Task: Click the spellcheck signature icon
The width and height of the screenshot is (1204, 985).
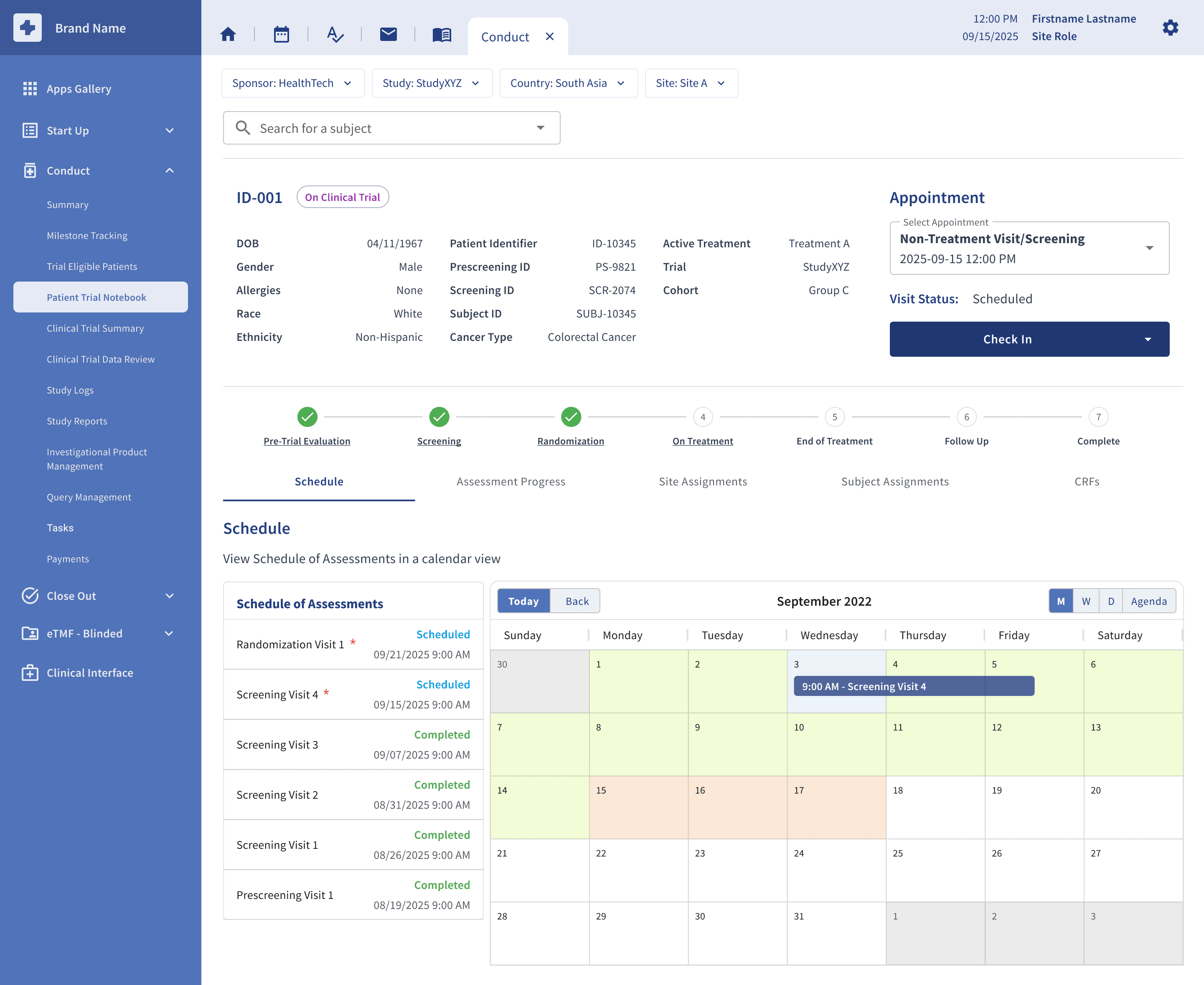Action: coord(335,35)
